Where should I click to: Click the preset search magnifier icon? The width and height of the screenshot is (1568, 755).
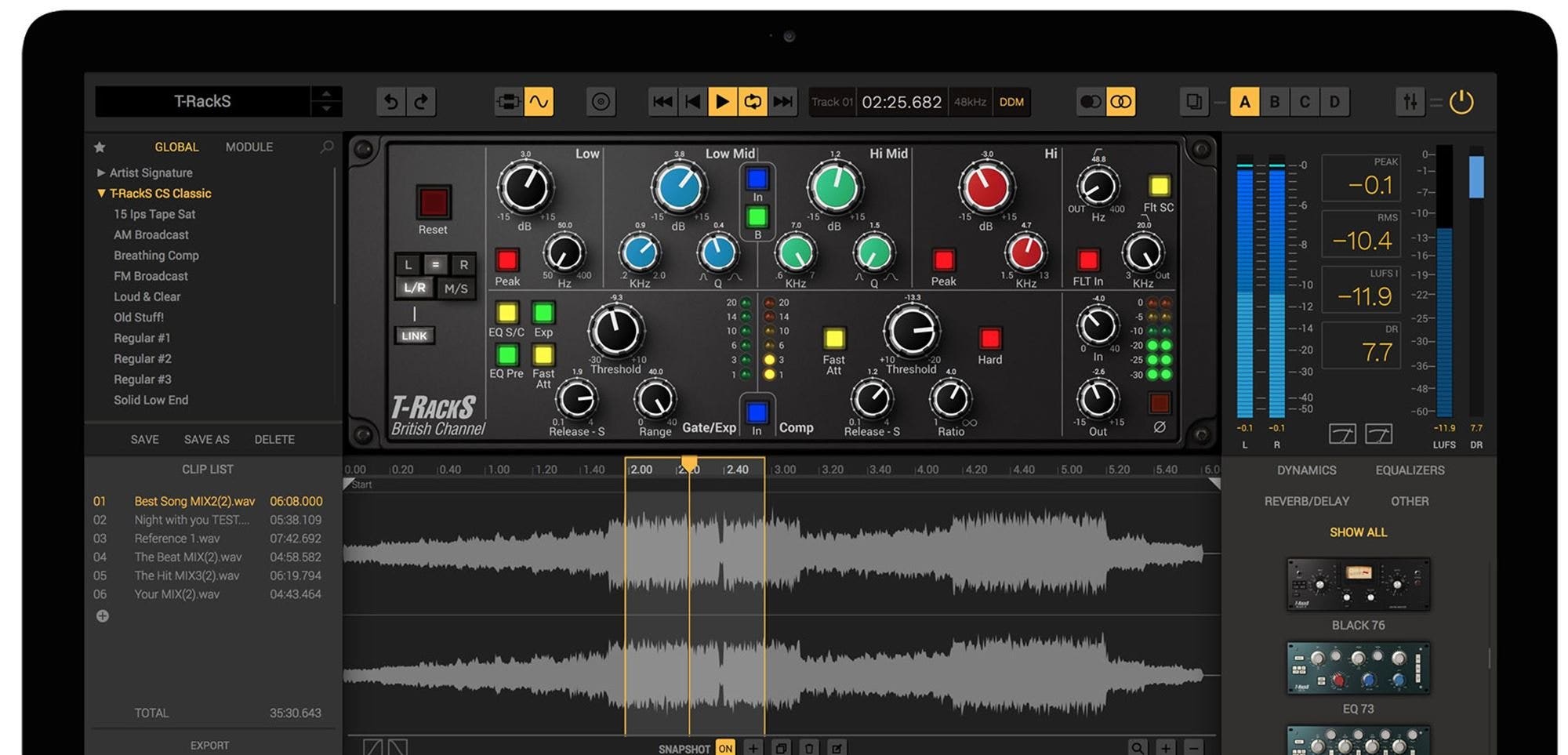327,147
